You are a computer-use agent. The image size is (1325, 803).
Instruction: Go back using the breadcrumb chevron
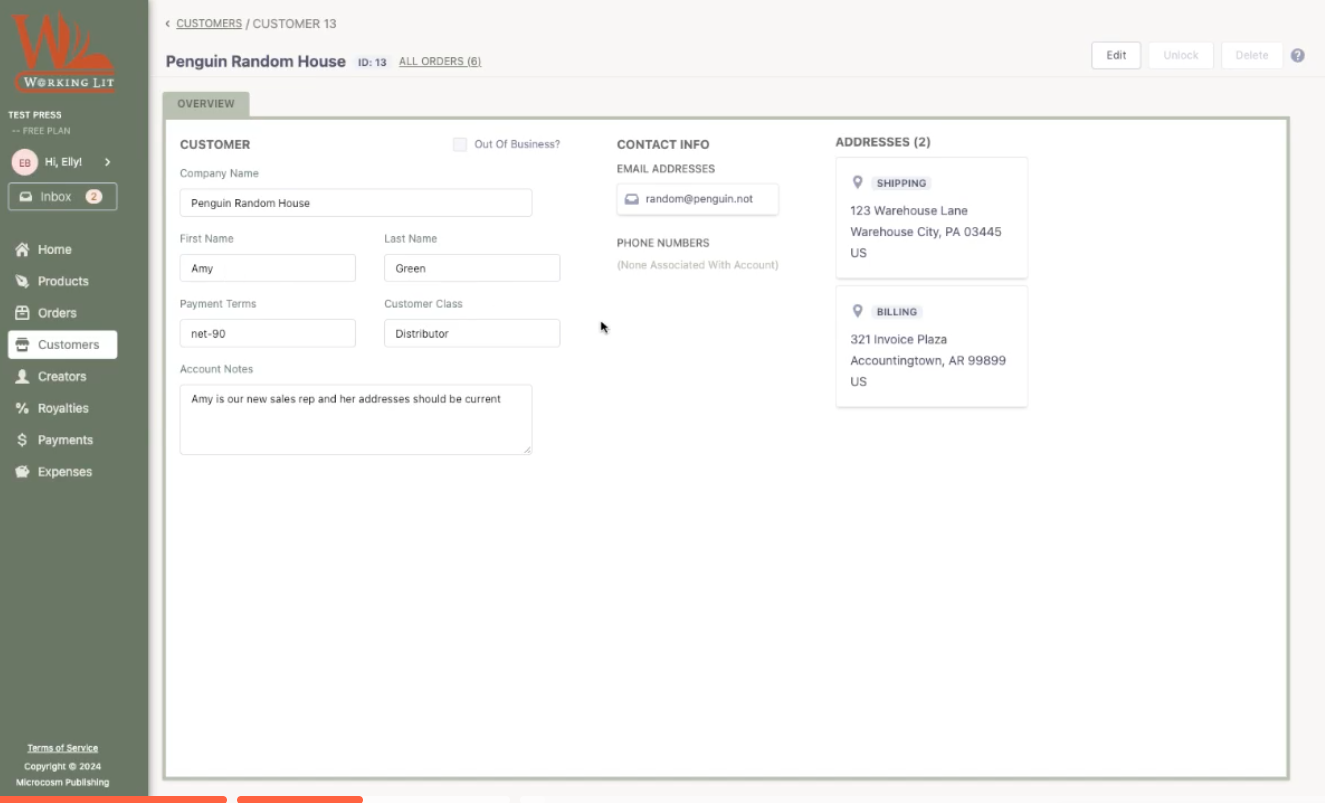(168, 24)
